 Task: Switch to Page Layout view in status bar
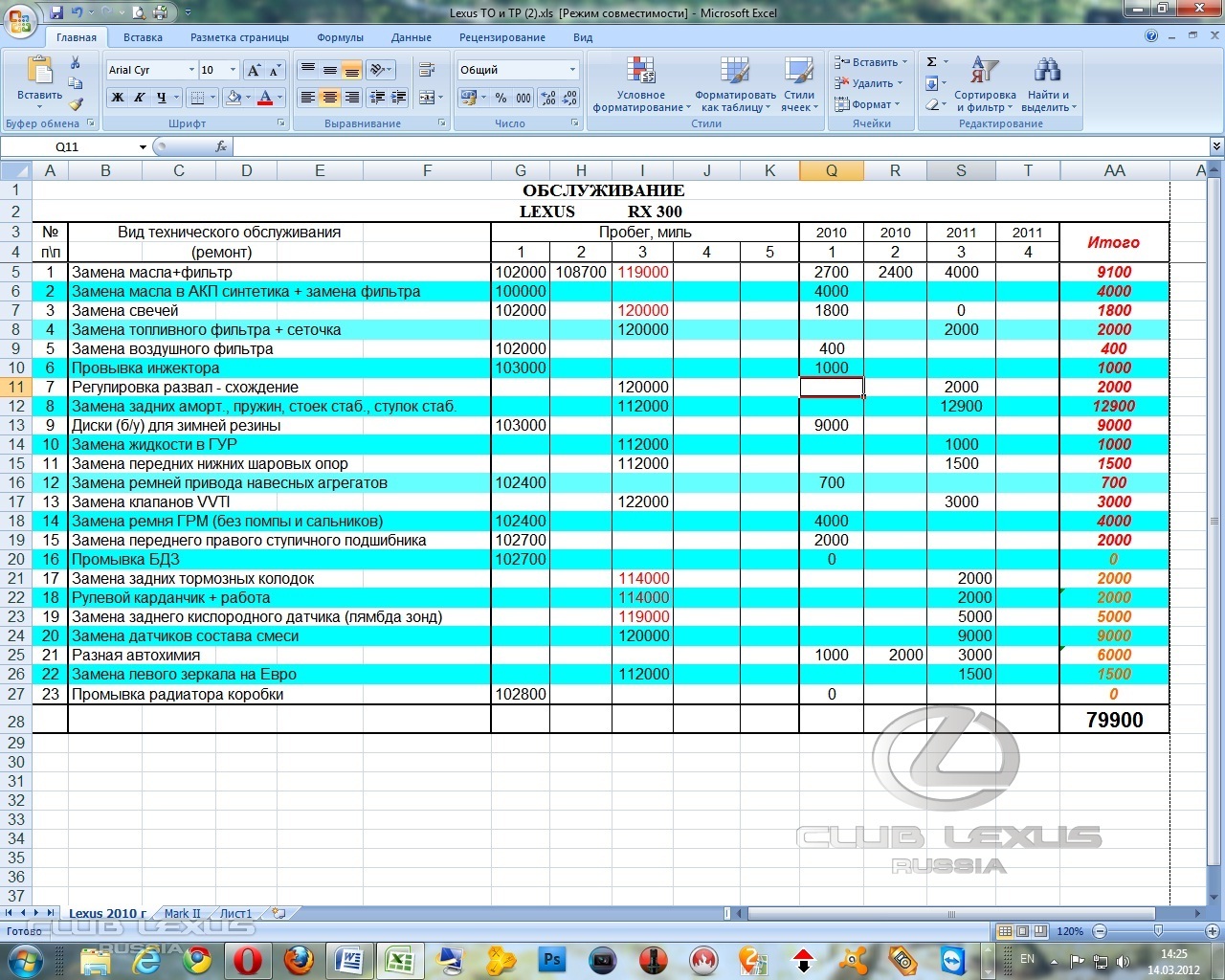[1022, 931]
